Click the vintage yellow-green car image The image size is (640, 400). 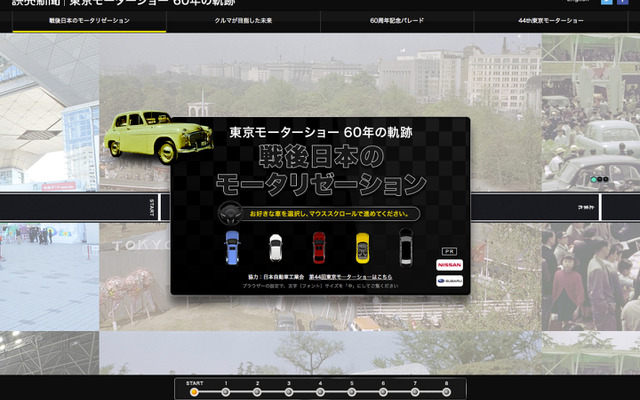coord(158,137)
